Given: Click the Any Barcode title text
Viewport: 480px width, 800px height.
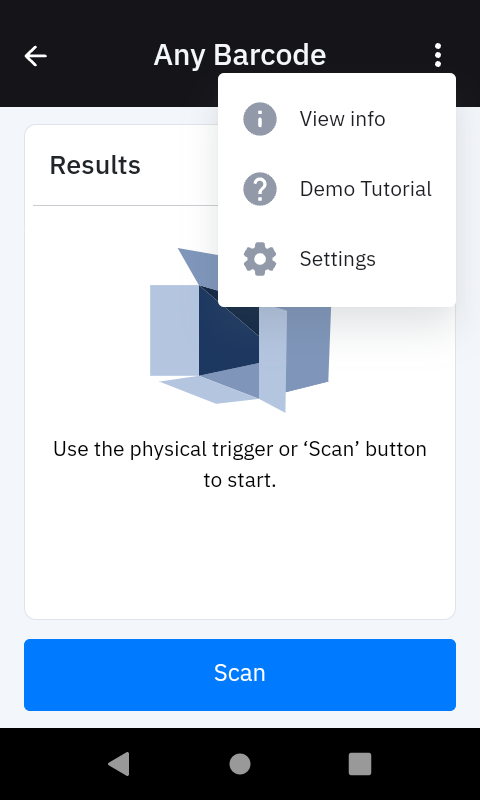Looking at the screenshot, I should (240, 55).
